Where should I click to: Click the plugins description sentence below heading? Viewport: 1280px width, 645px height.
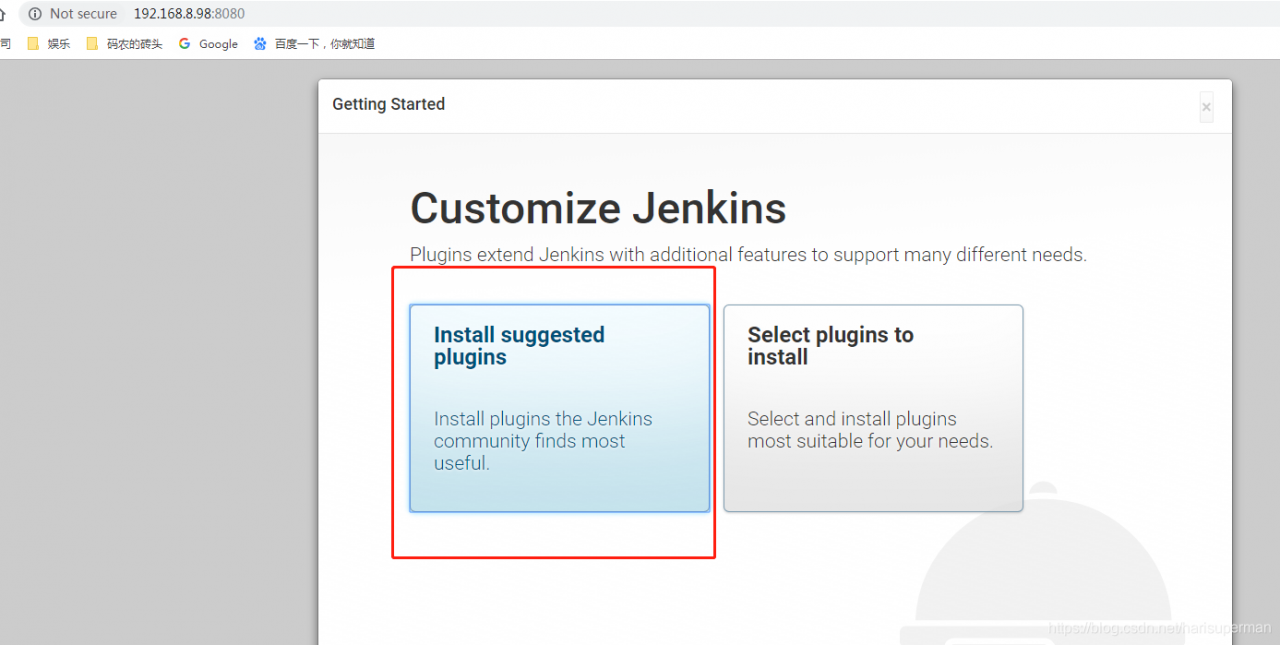747,255
